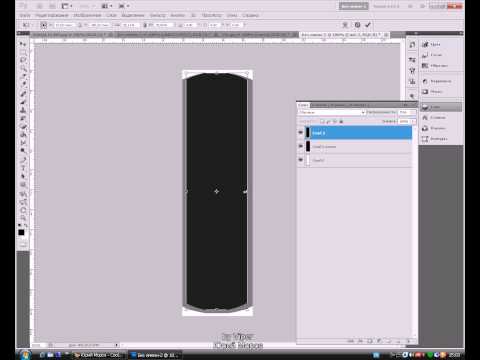Select the Clone Stamp tool
The height and width of the screenshot is (360, 480).
[x=23, y=110]
